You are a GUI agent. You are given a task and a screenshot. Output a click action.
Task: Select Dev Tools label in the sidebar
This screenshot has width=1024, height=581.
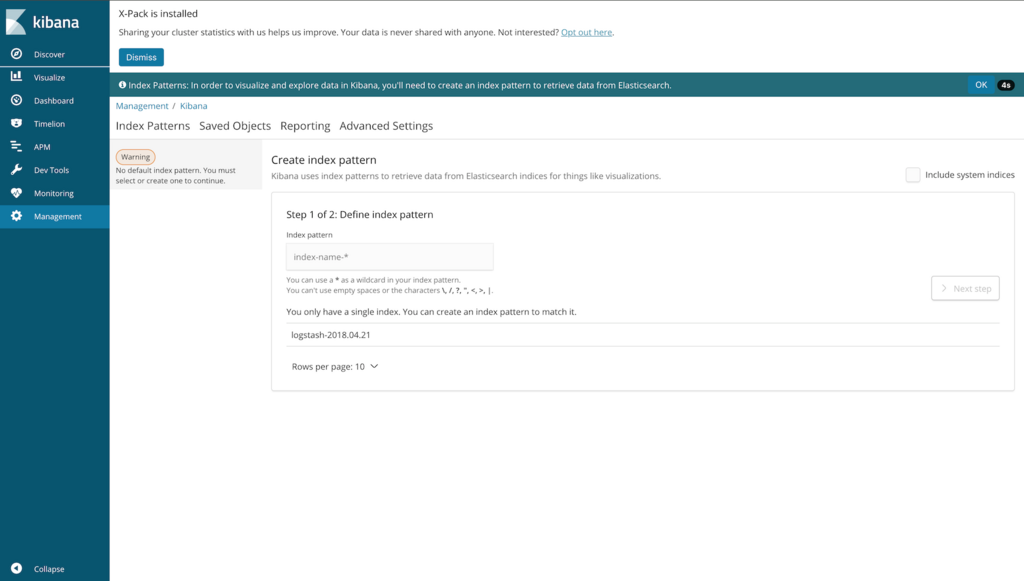[x=51, y=170]
